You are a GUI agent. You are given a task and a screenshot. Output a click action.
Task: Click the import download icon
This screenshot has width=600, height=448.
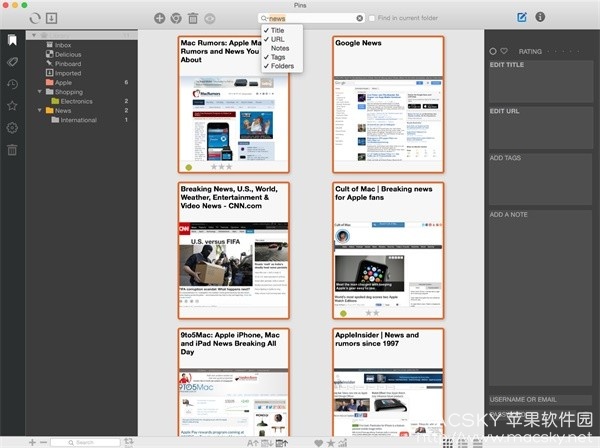click(x=52, y=18)
